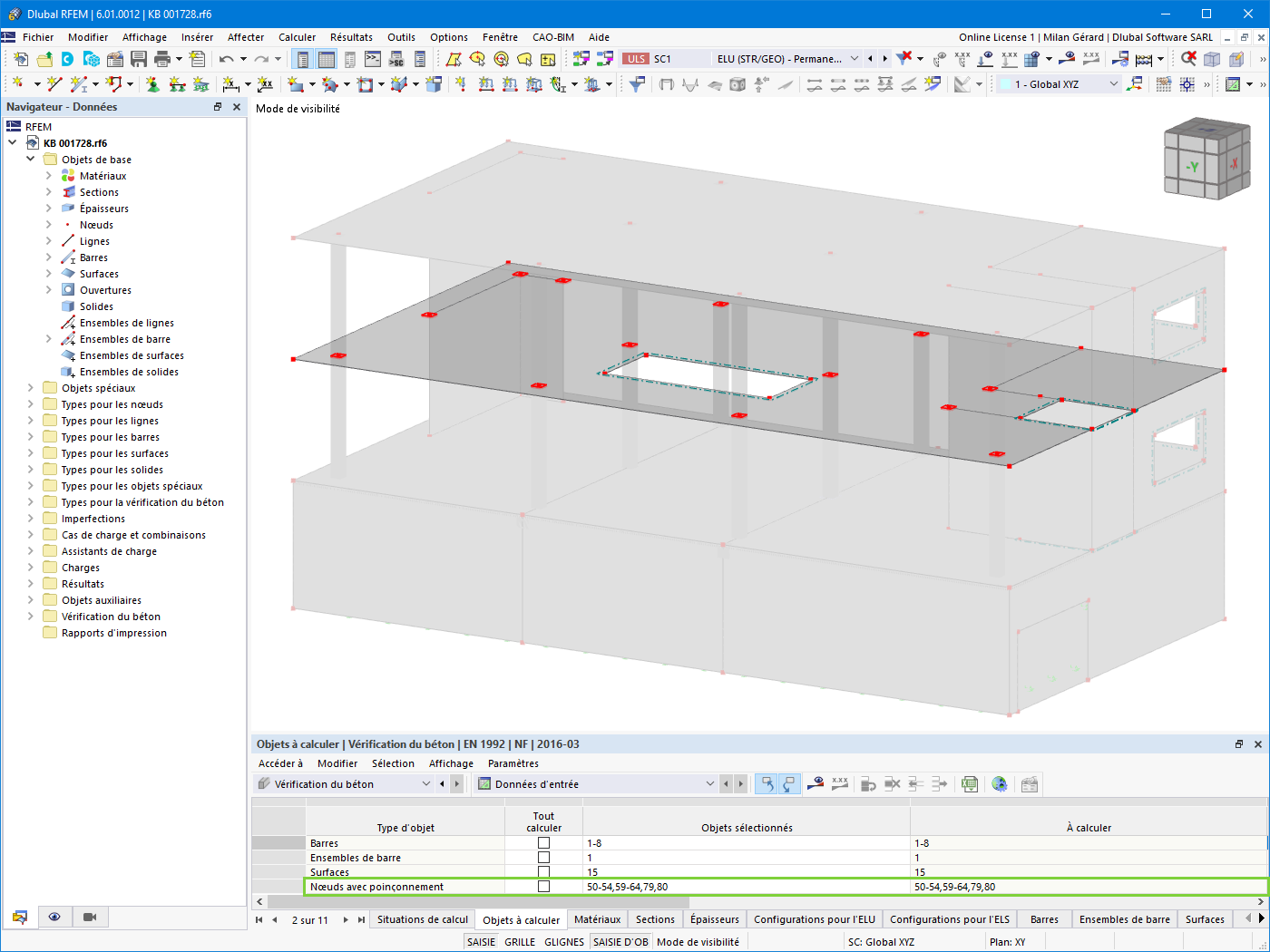Image resolution: width=1270 pixels, height=952 pixels.
Task: Redo the last undone action
Action: (261, 59)
